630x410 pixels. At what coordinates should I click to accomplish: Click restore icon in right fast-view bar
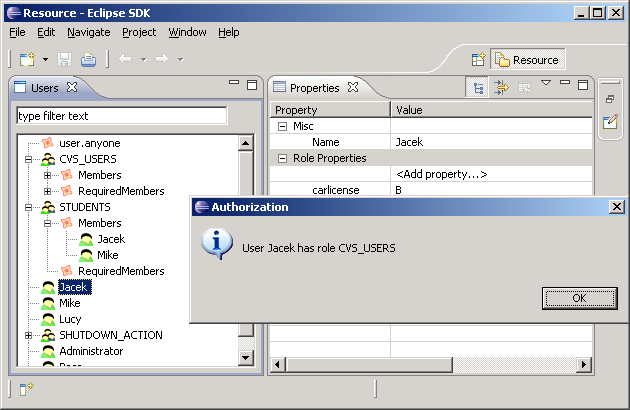pyautogui.click(x=610, y=99)
